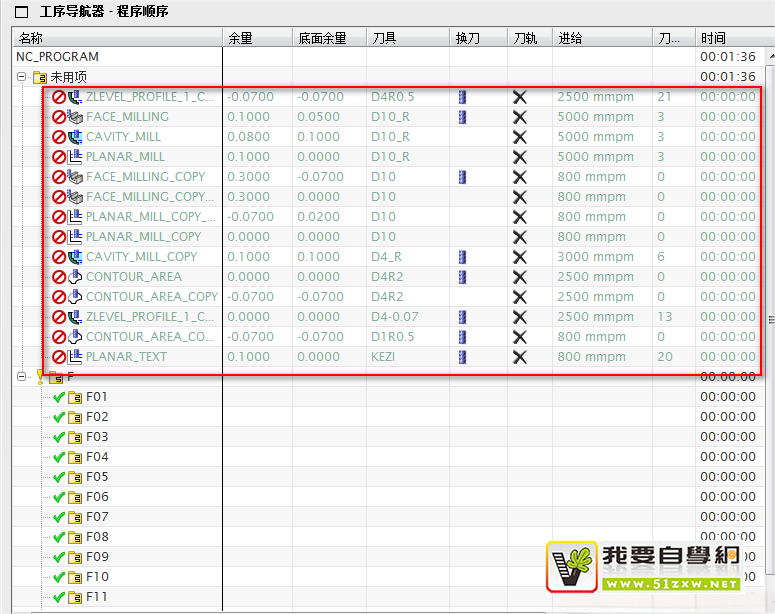Select the NC_PROGRAM root node
The height and width of the screenshot is (614, 775).
pyautogui.click(x=57, y=57)
